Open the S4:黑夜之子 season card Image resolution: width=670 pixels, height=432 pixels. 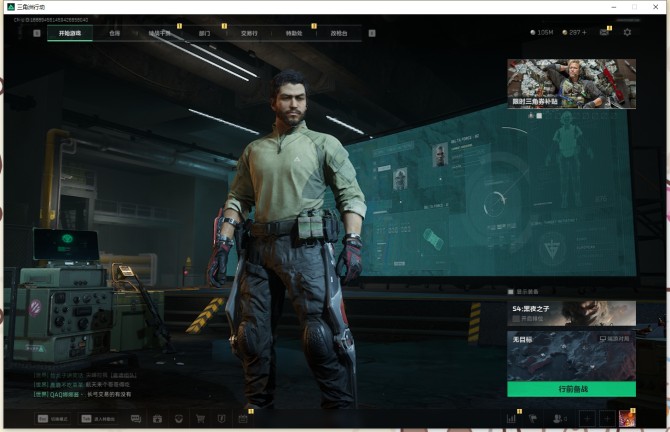point(571,313)
